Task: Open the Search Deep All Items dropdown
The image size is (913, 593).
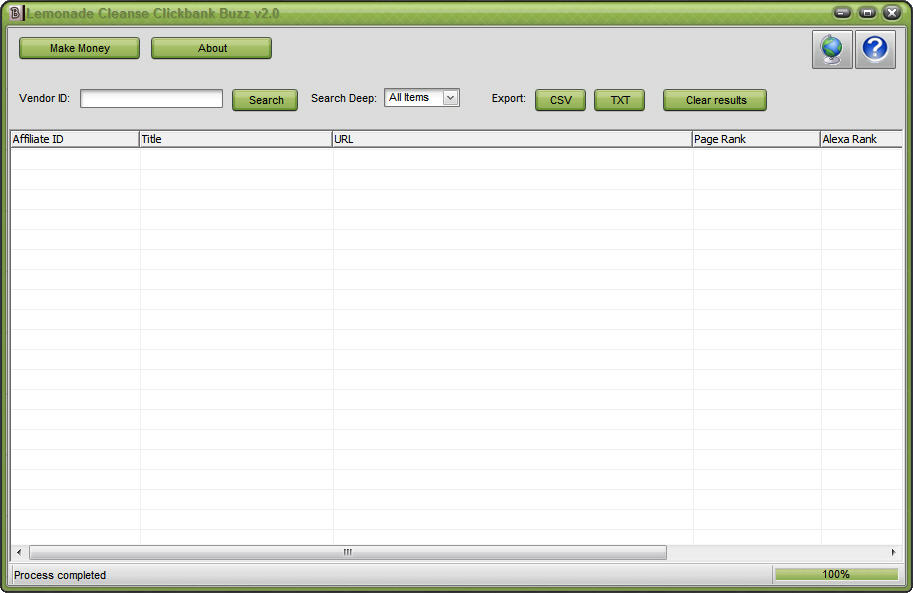Action: 422,97
